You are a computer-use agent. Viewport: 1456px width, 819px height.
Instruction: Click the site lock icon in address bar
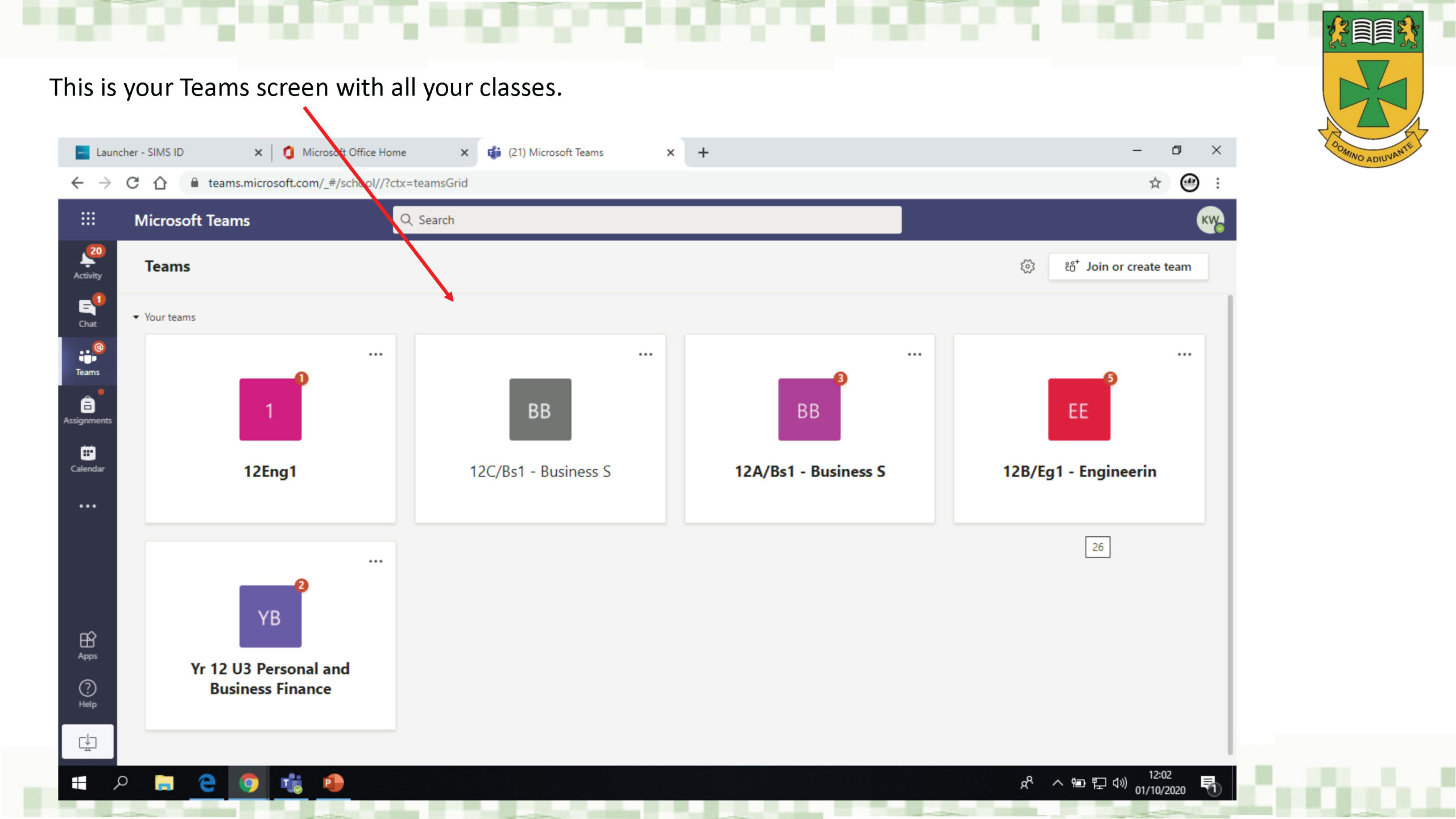coord(195,183)
